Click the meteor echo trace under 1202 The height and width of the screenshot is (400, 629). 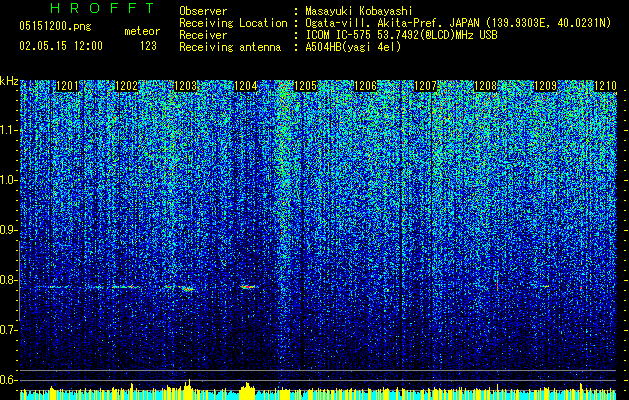click(x=124, y=287)
